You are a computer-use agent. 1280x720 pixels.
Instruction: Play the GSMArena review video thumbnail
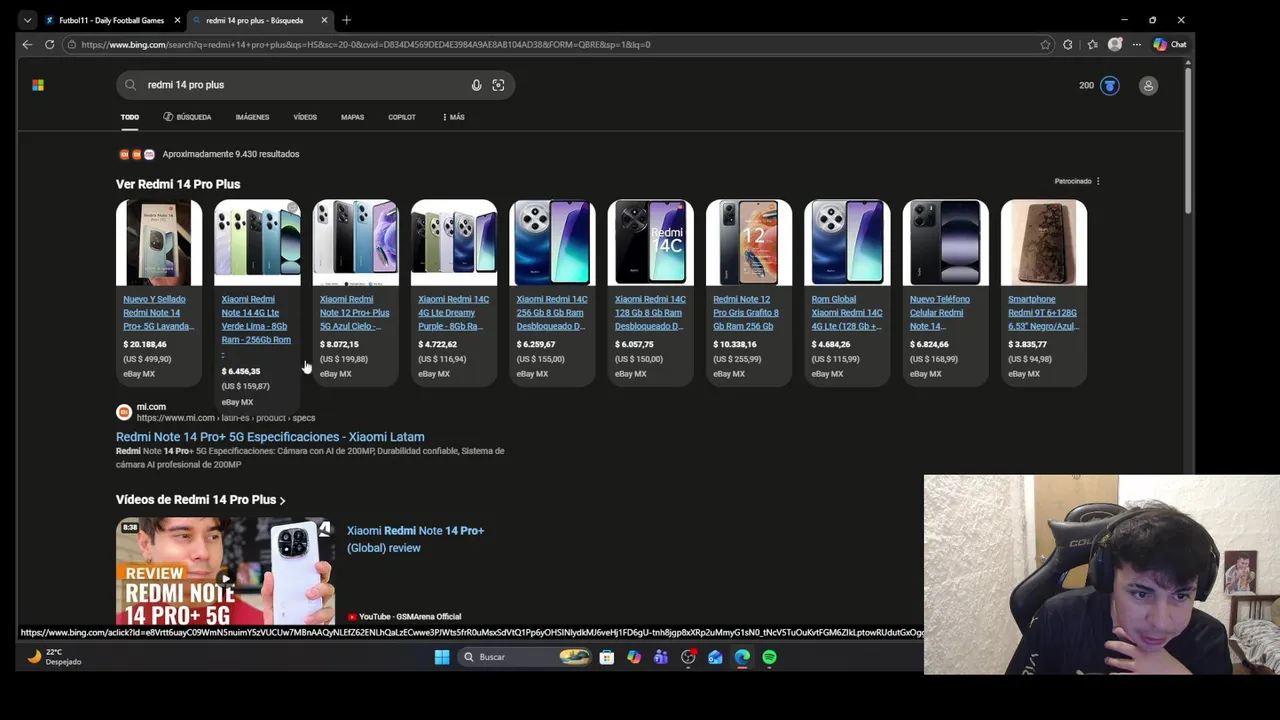[225, 571]
